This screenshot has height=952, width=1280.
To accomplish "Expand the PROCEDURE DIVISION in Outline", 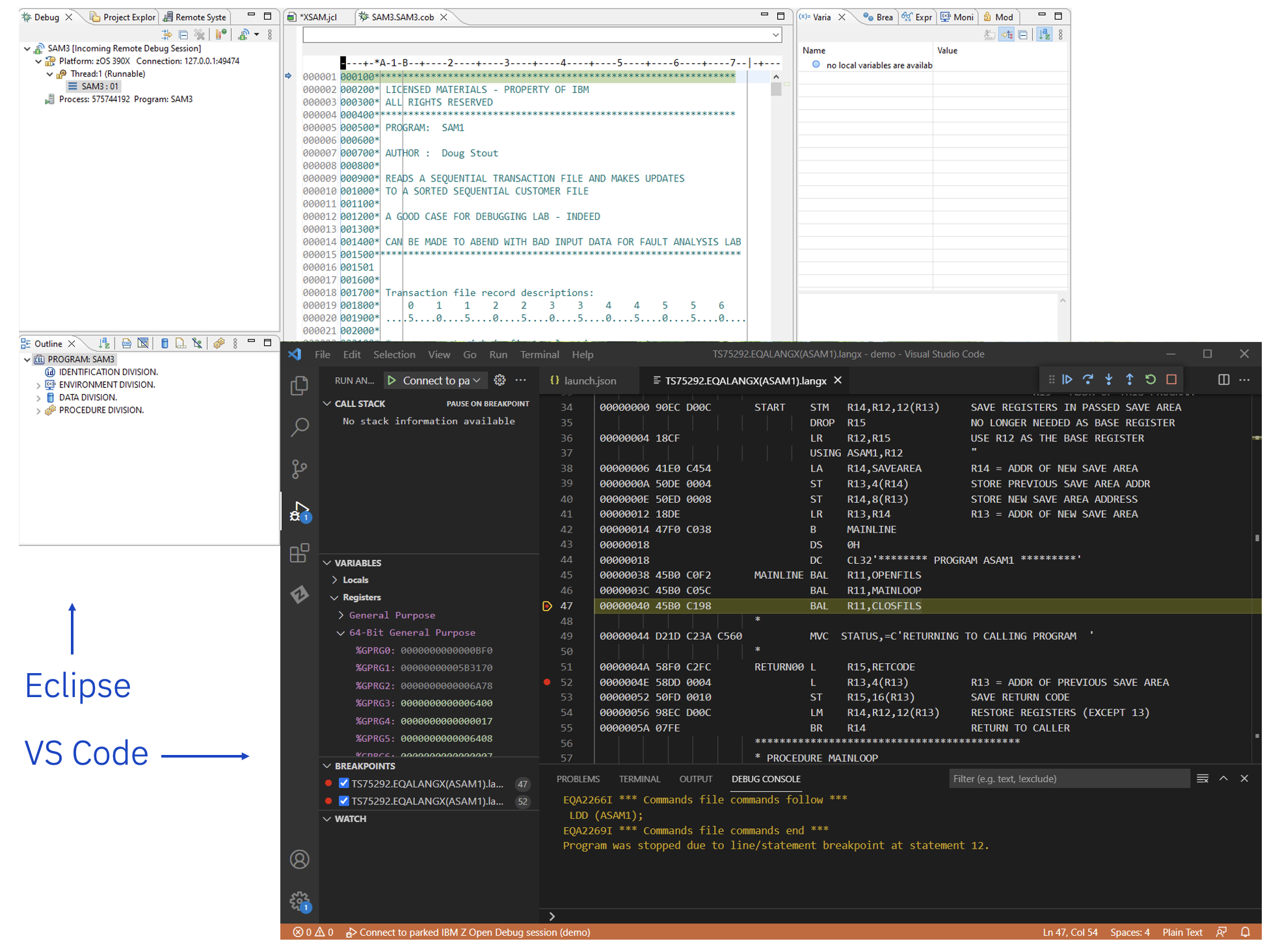I will pyautogui.click(x=38, y=410).
